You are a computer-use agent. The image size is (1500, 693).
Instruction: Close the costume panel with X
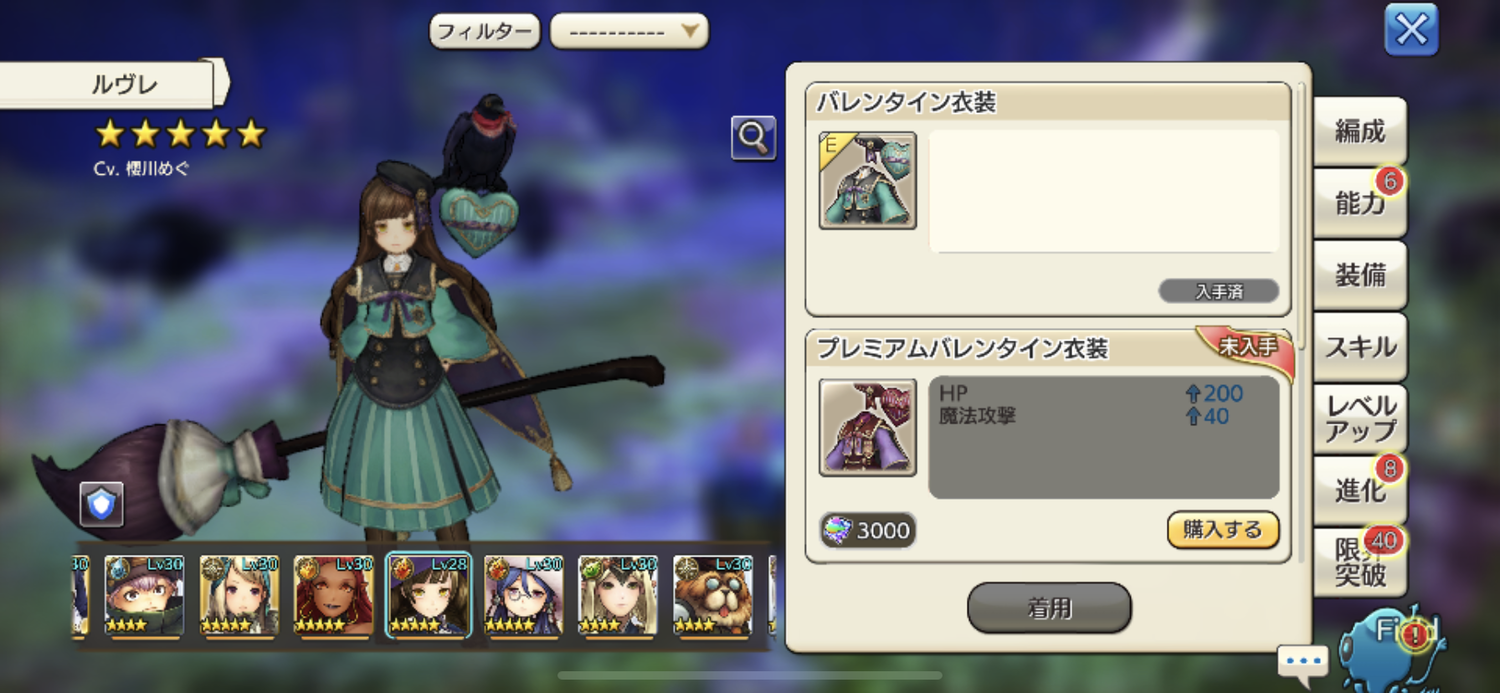point(1411,30)
